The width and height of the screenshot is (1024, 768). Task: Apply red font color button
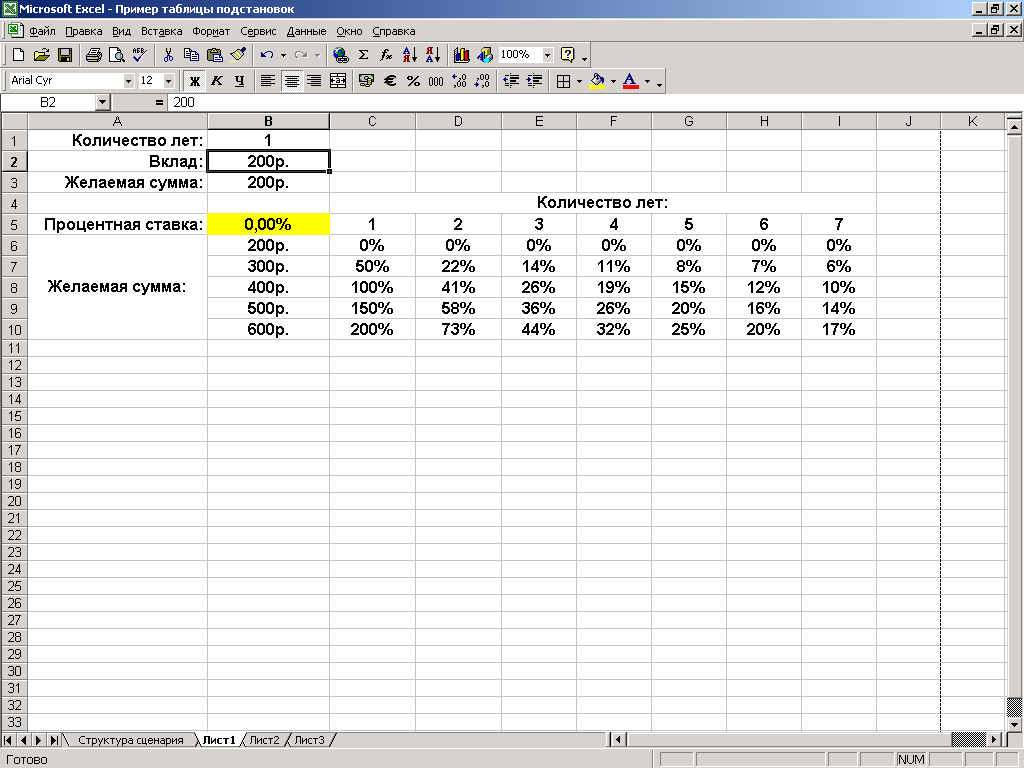click(630, 81)
